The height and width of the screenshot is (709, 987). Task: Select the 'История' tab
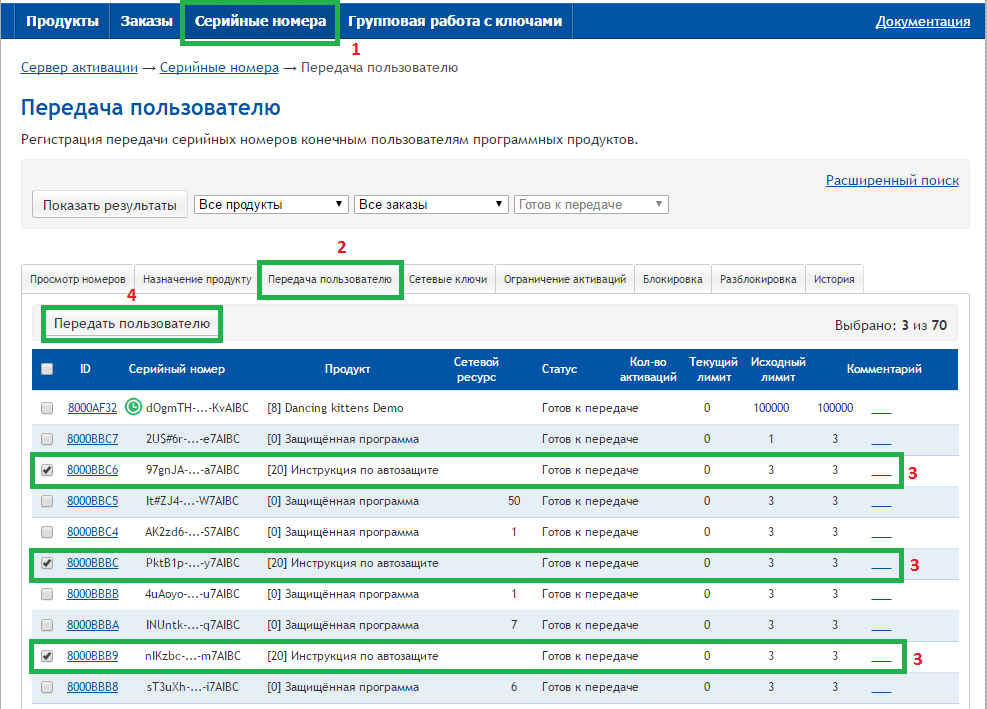coord(833,280)
